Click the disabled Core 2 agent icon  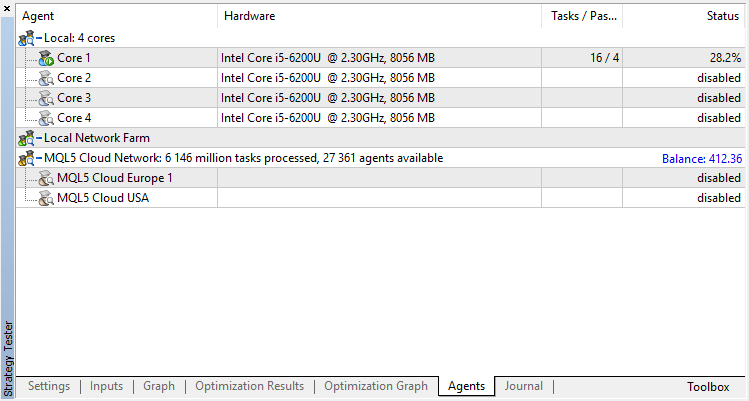[46, 78]
